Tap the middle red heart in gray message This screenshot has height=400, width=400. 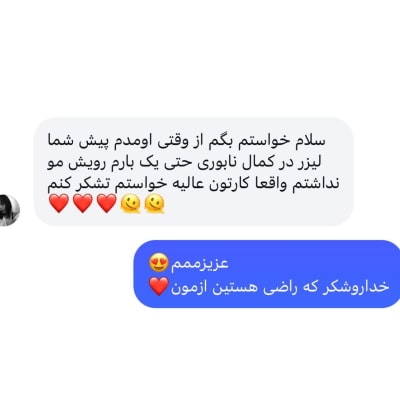click(x=83, y=204)
